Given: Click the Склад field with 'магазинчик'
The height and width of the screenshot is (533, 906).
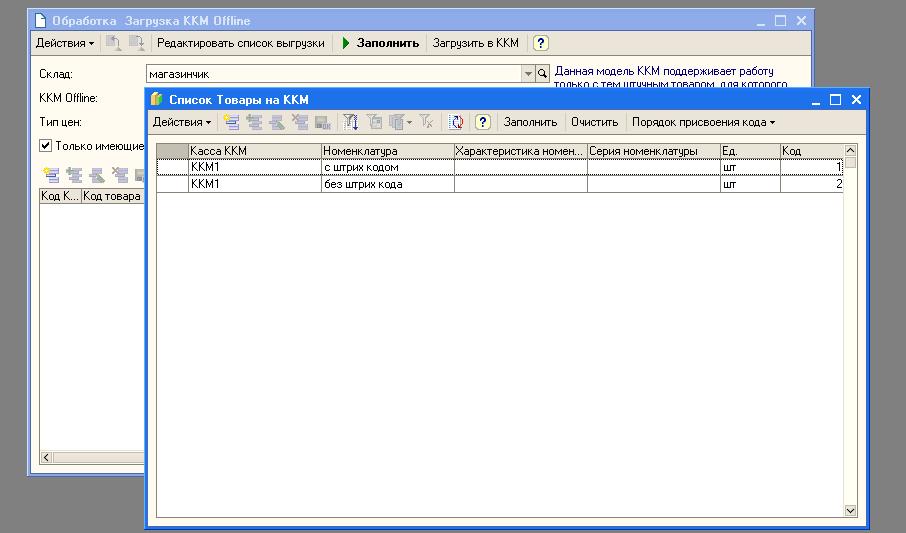Looking at the screenshot, I should [x=334, y=74].
